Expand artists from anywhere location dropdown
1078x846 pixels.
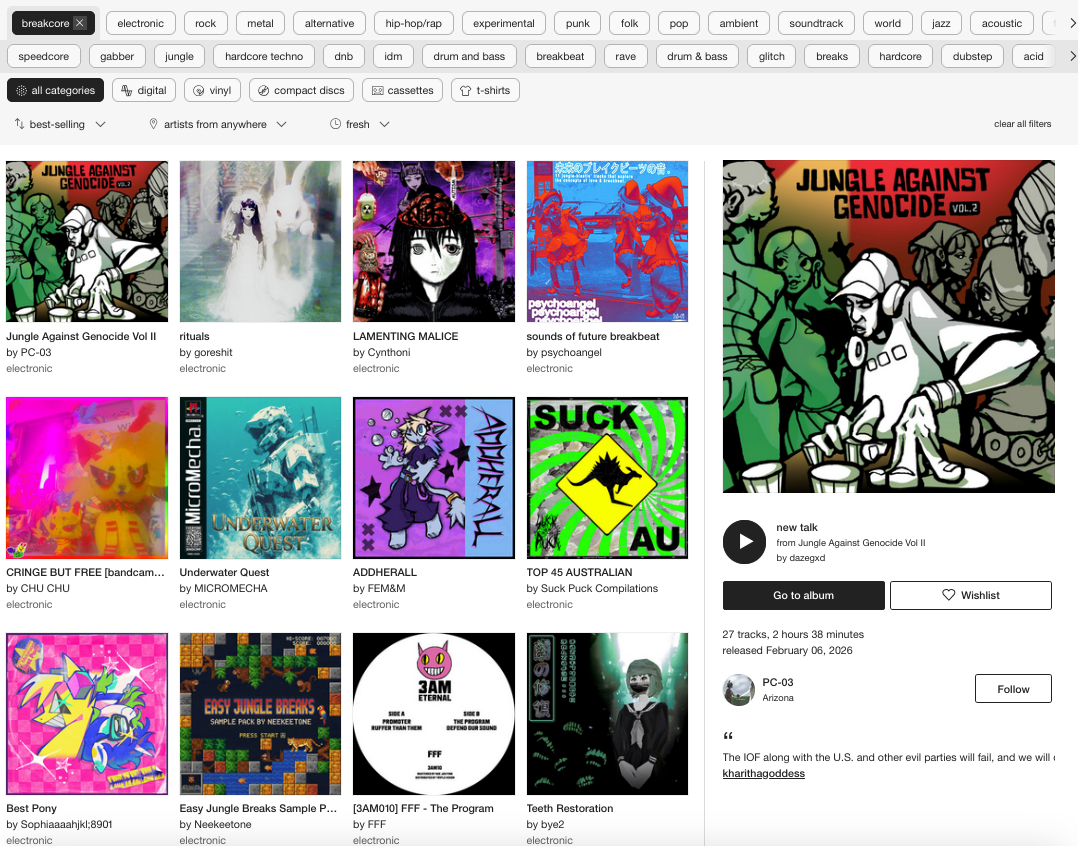[x=217, y=125]
